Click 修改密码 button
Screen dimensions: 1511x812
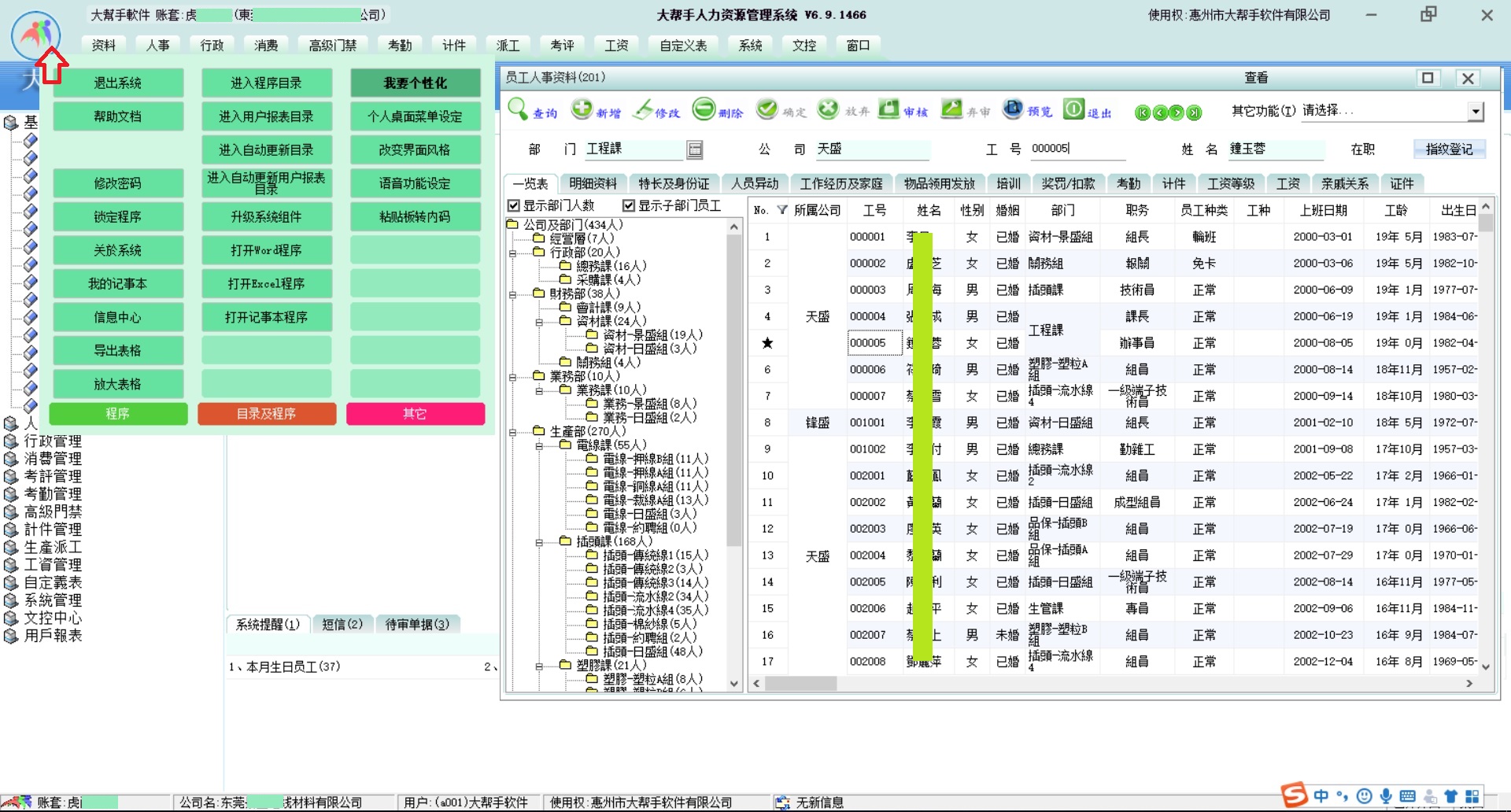(118, 183)
